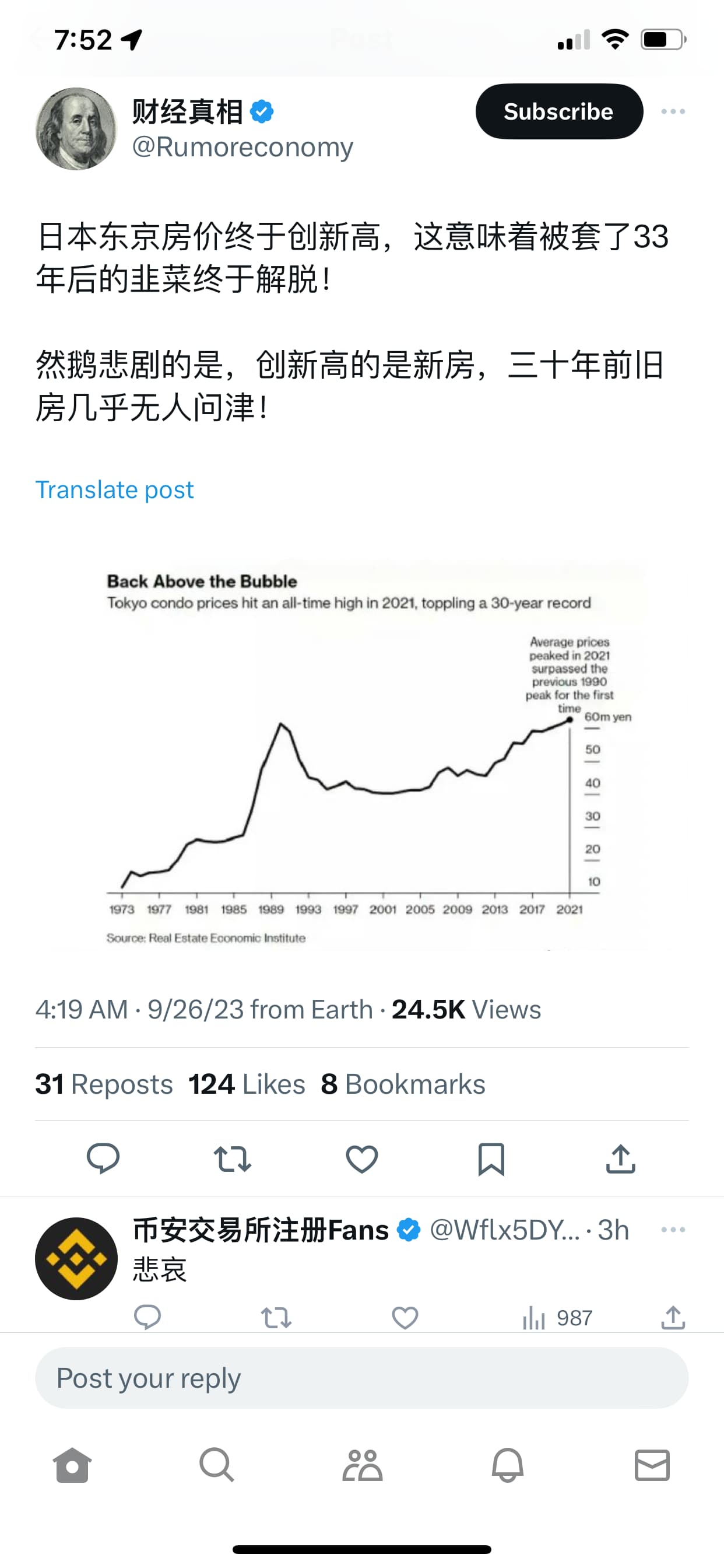Image resolution: width=724 pixels, height=1568 pixels.
Task: Open the Messages envelope tab
Action: point(652,1465)
